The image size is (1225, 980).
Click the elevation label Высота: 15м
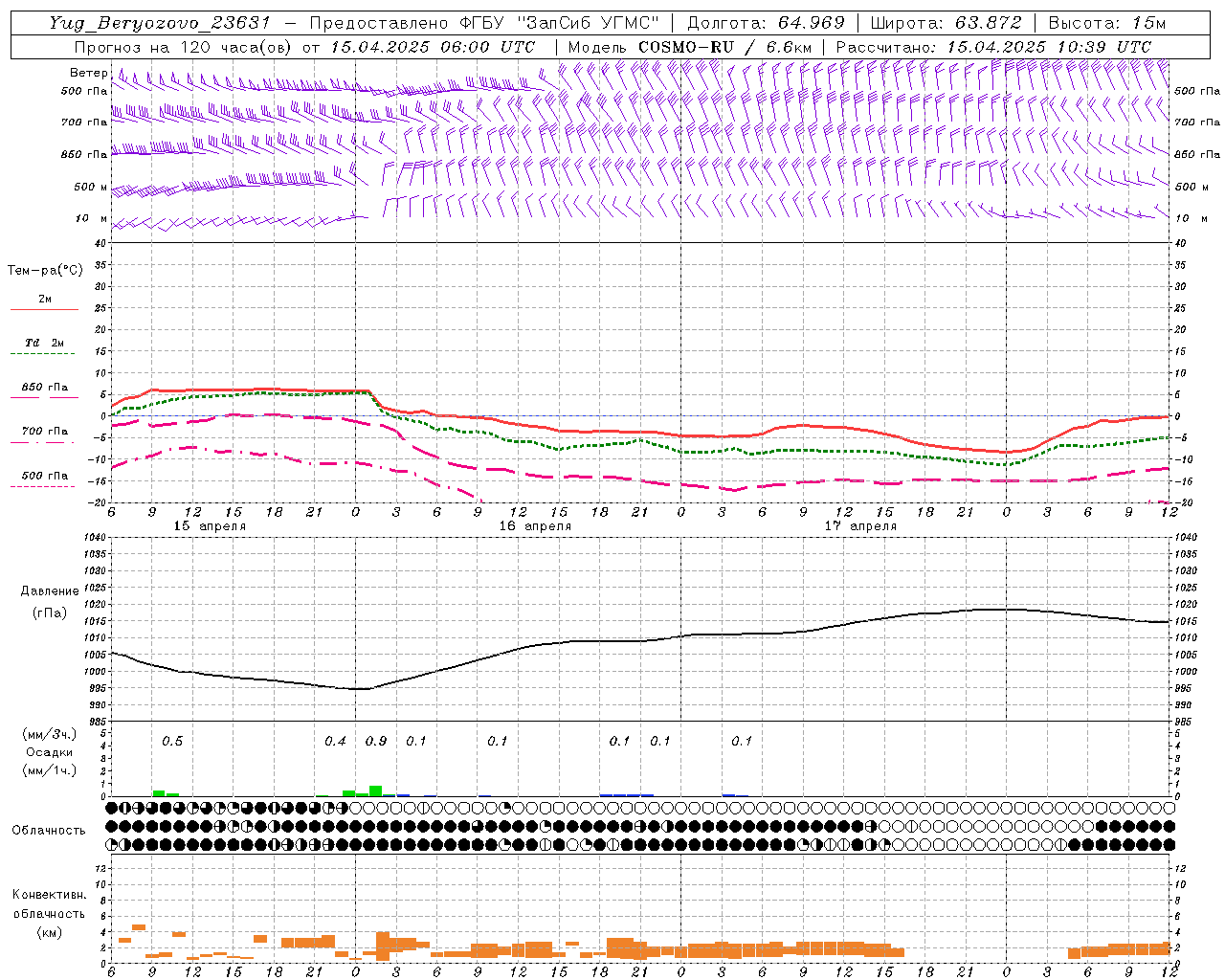tap(1107, 23)
